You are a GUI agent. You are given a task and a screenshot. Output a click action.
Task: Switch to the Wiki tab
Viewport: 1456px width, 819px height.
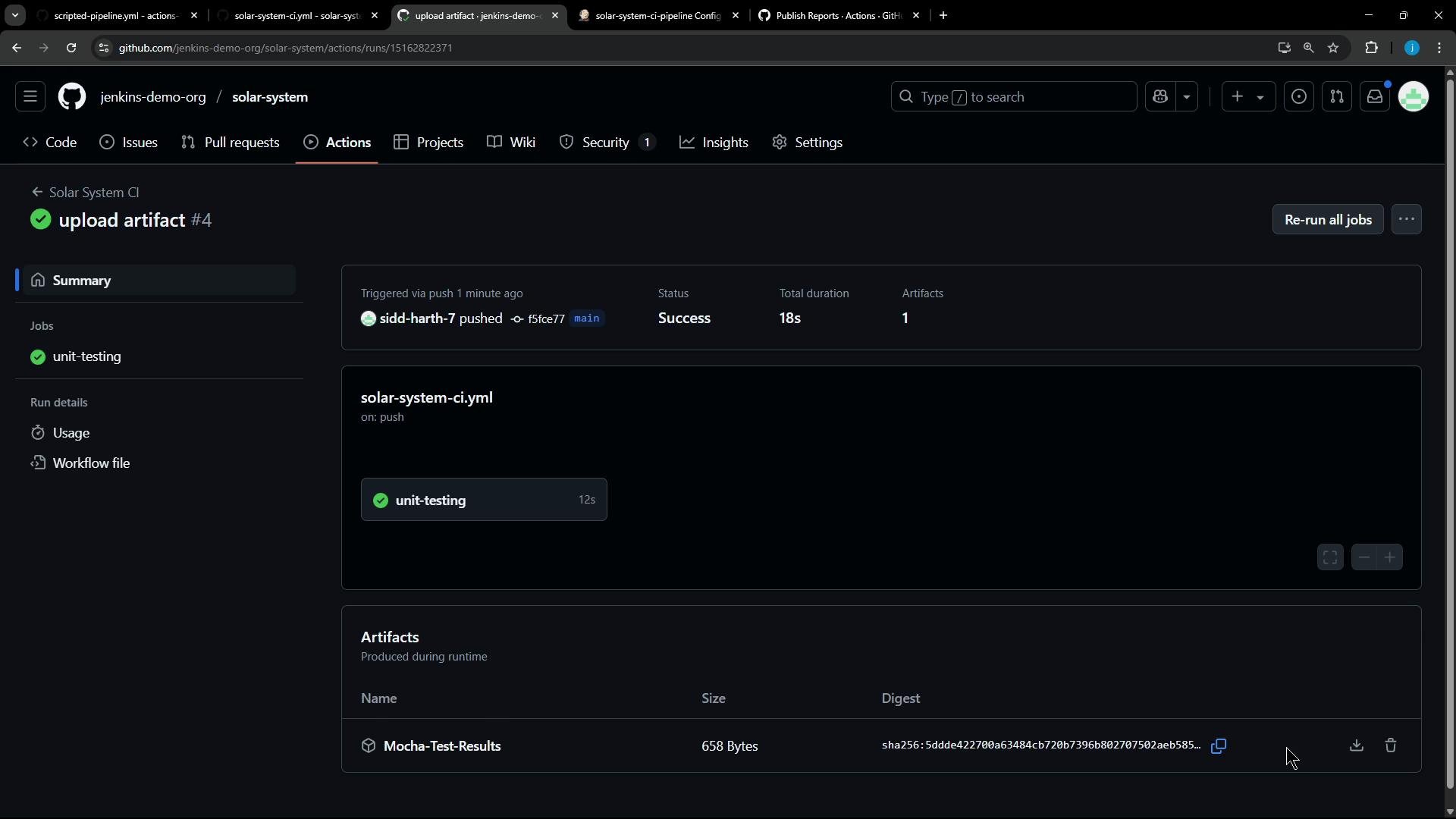512,143
